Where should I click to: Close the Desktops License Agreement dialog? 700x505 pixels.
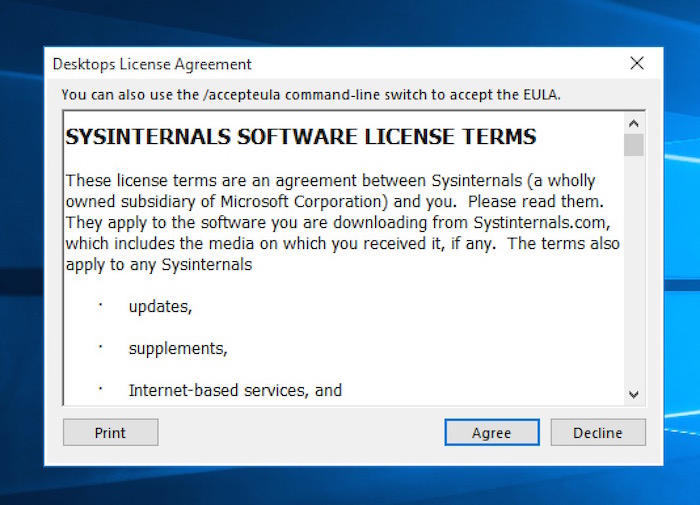click(x=637, y=64)
